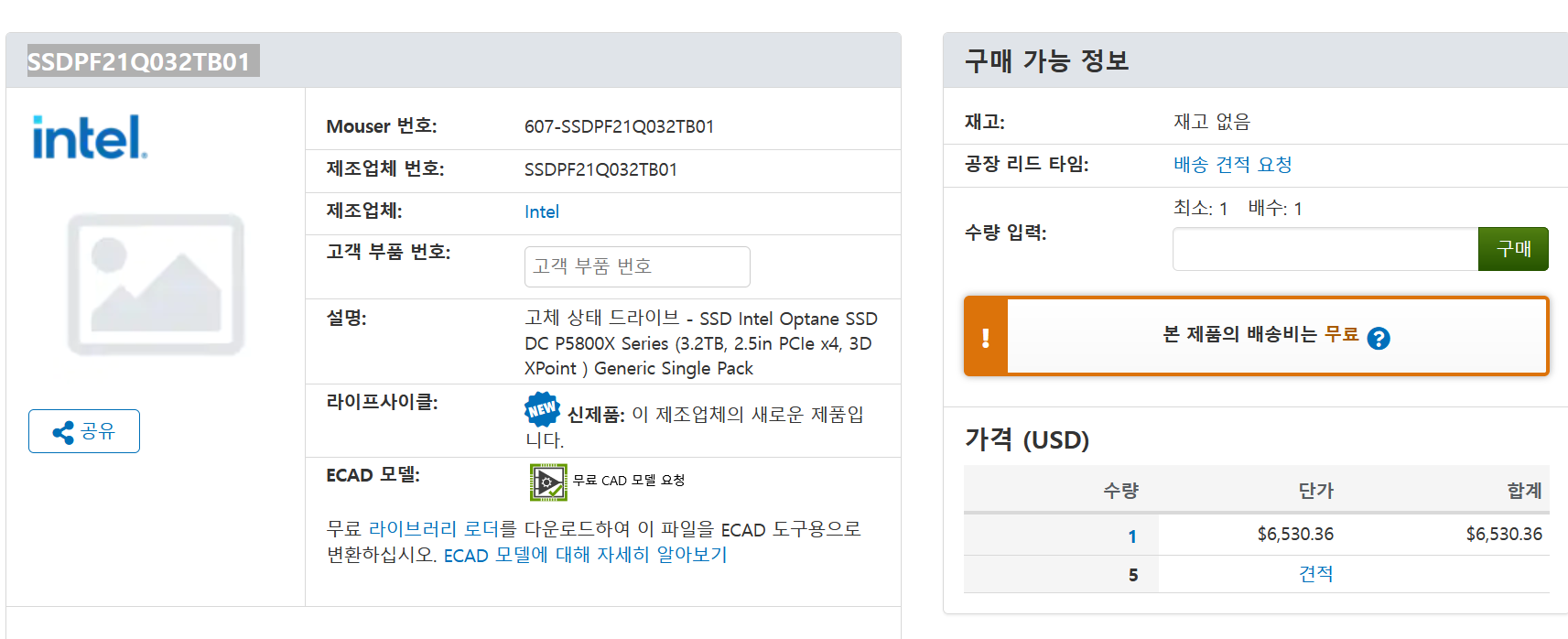
Task: Click the 견적 quote link for quantity 5
Action: [x=1315, y=574]
